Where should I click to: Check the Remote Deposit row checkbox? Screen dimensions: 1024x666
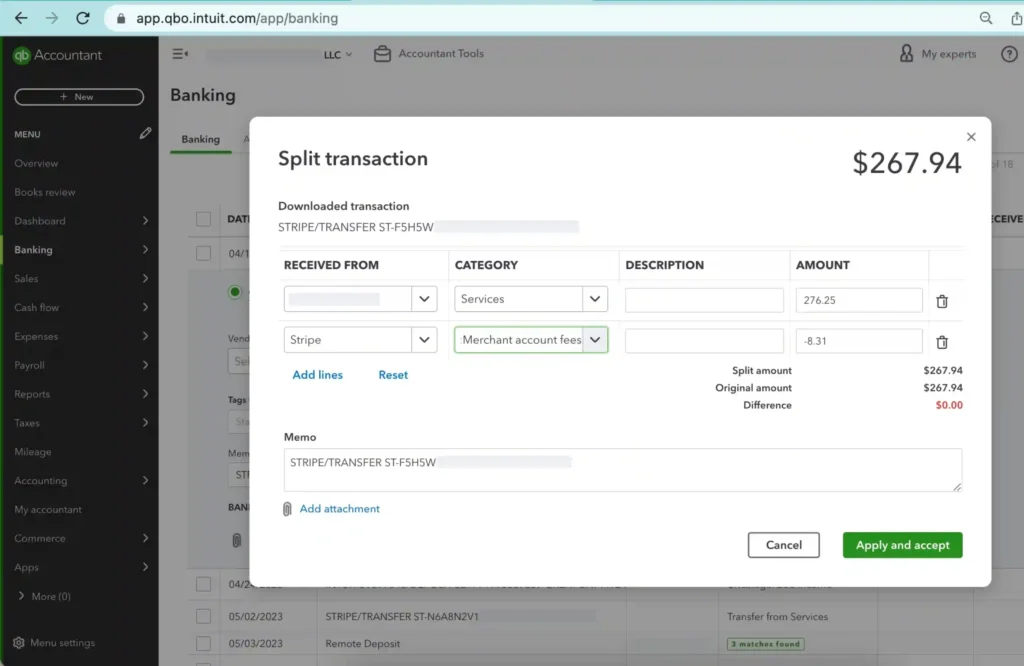(x=204, y=643)
